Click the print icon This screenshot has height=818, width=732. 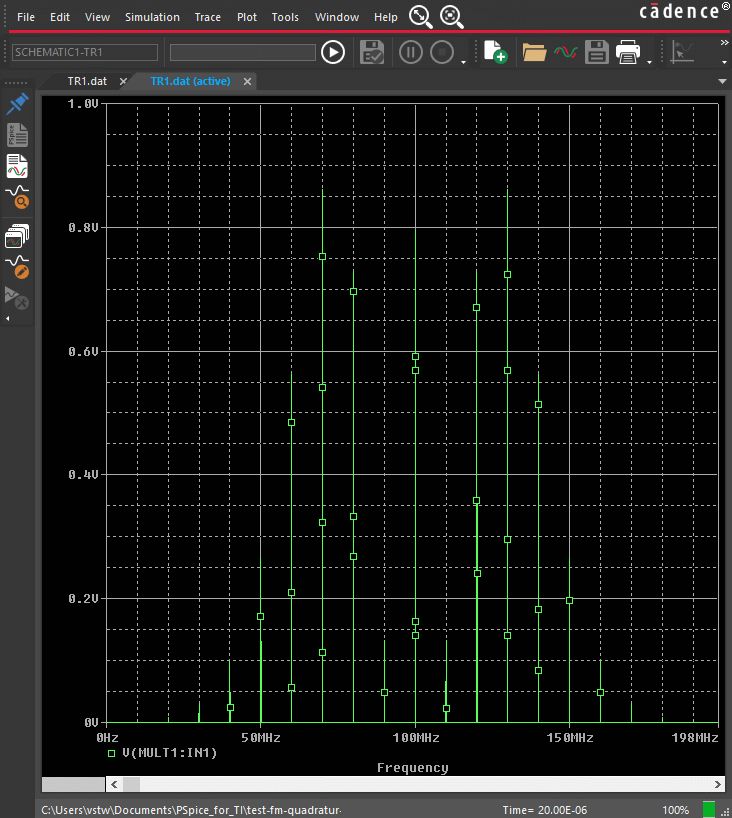click(628, 52)
